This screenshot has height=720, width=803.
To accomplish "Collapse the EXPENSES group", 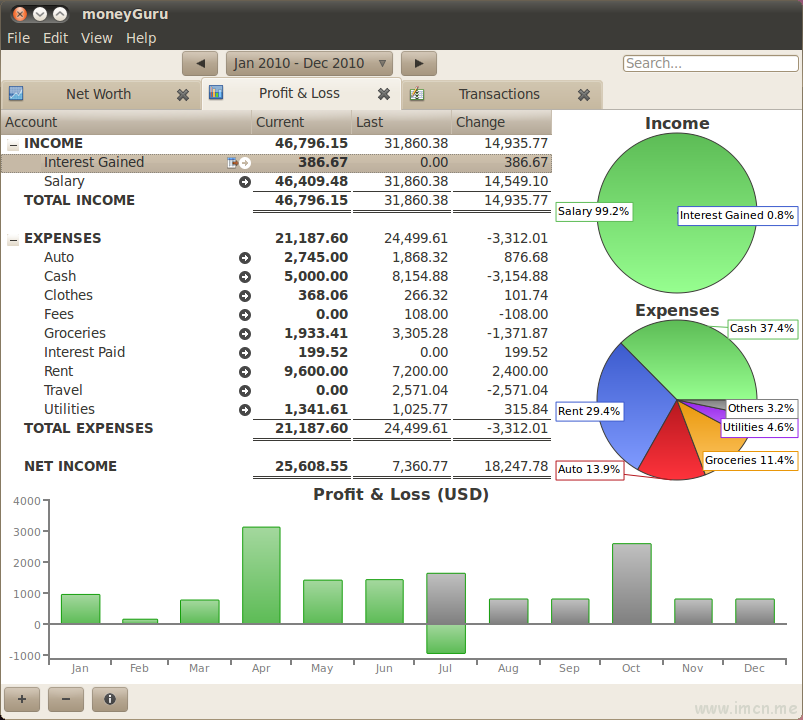I will tap(13, 240).
